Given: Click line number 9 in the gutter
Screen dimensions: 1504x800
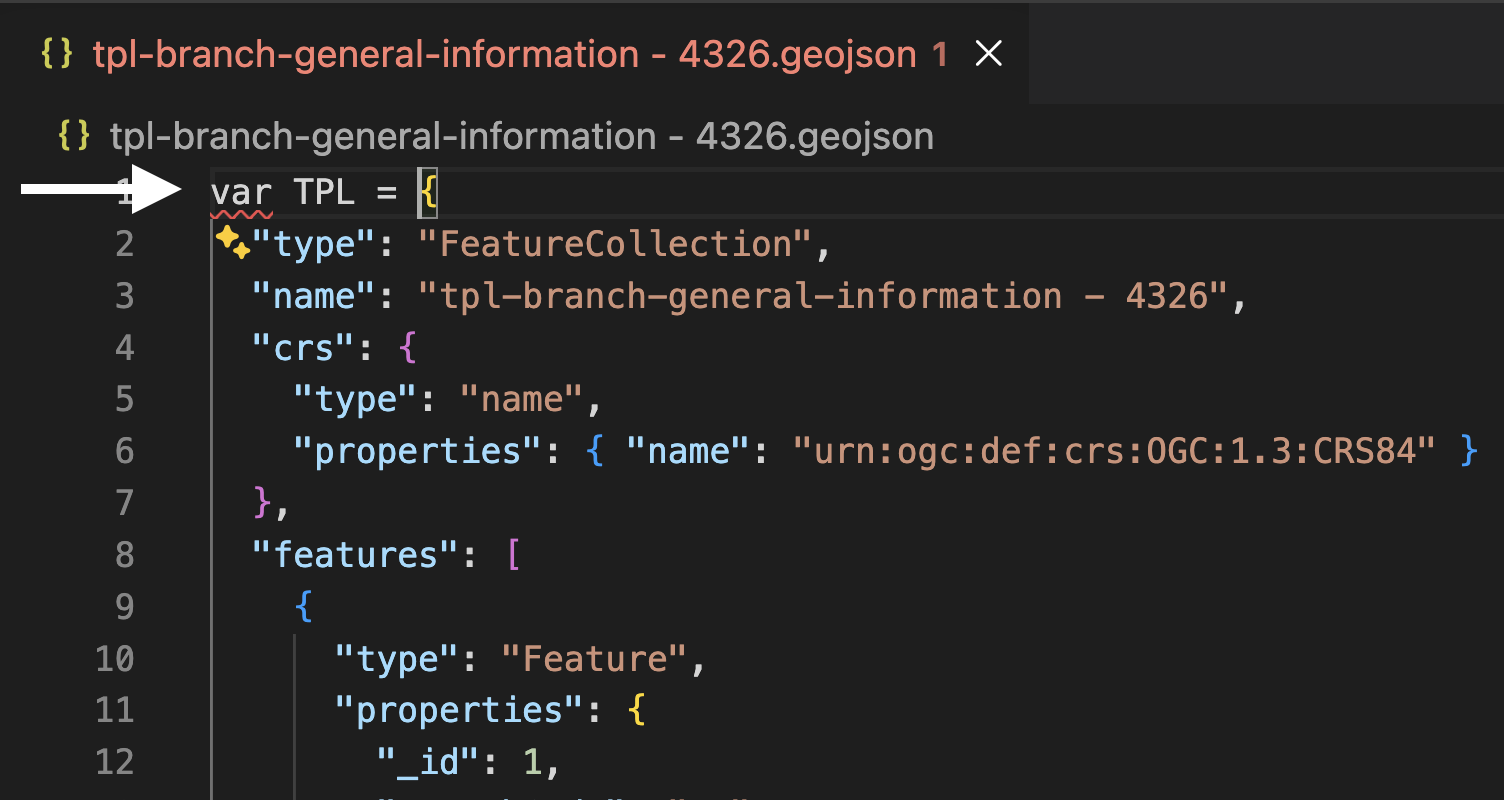Looking at the screenshot, I should click(x=125, y=606).
